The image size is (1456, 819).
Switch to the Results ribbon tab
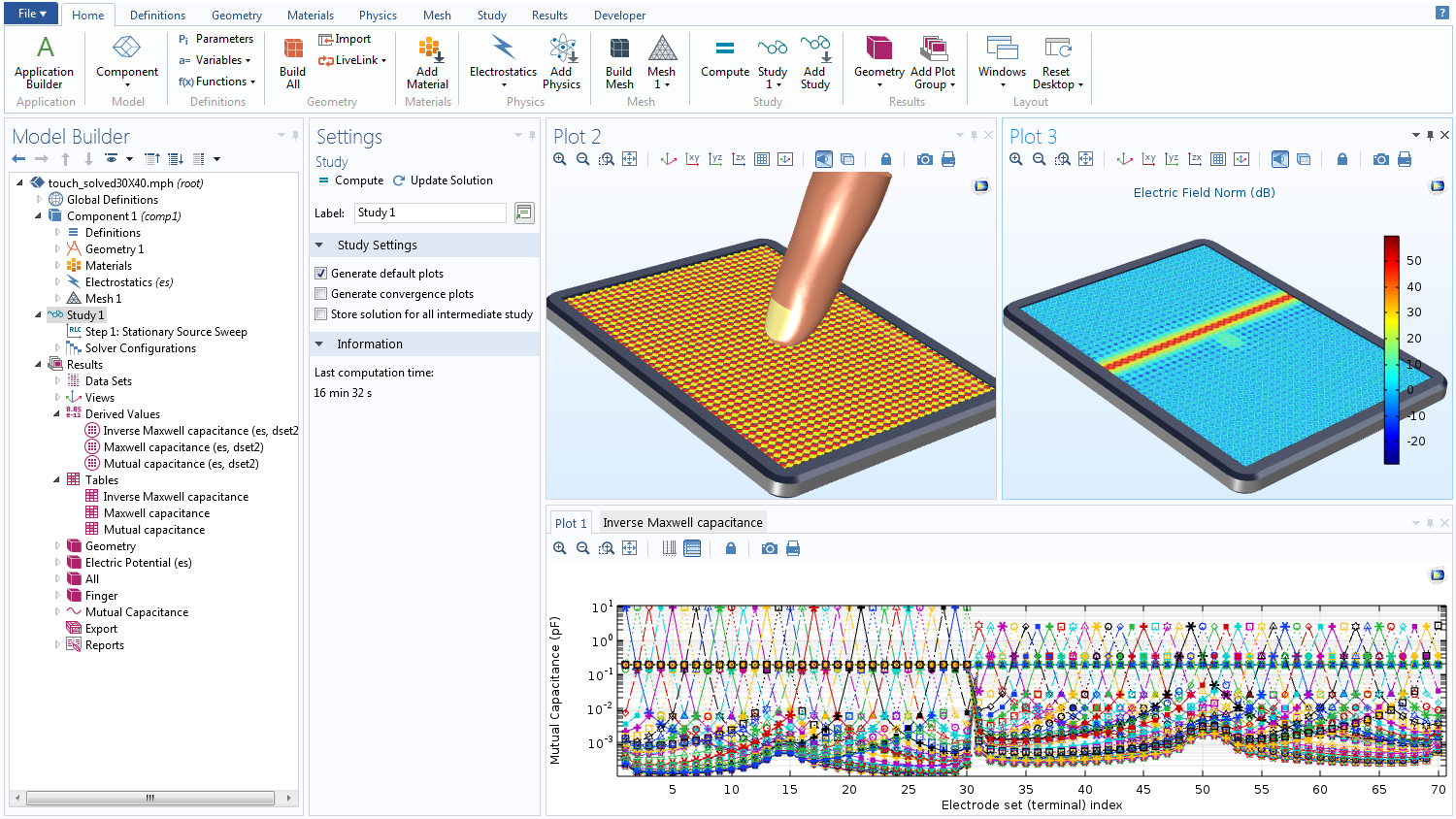click(549, 16)
